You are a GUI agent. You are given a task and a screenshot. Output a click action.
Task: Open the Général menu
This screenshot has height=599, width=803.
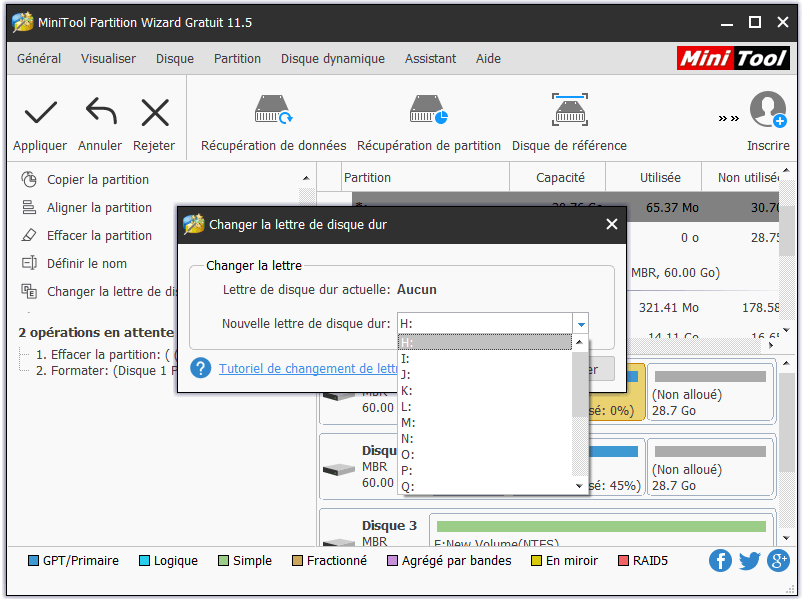pos(39,59)
